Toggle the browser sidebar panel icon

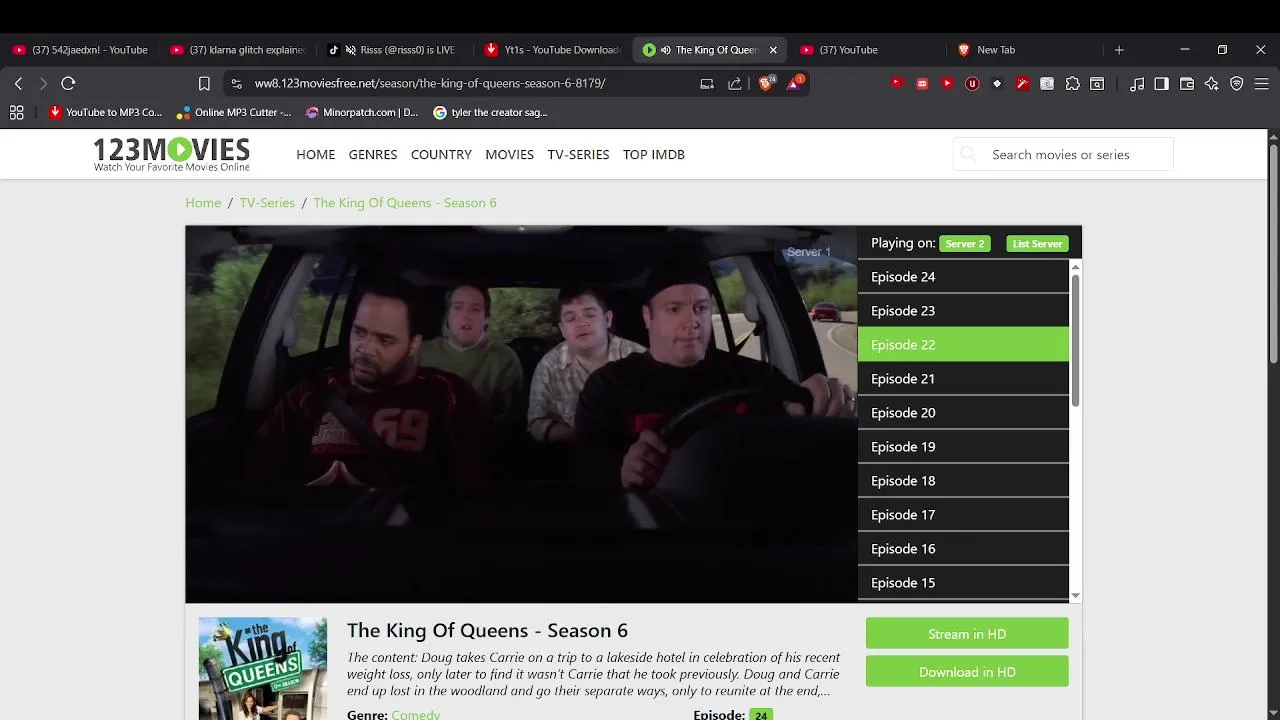point(1161,84)
